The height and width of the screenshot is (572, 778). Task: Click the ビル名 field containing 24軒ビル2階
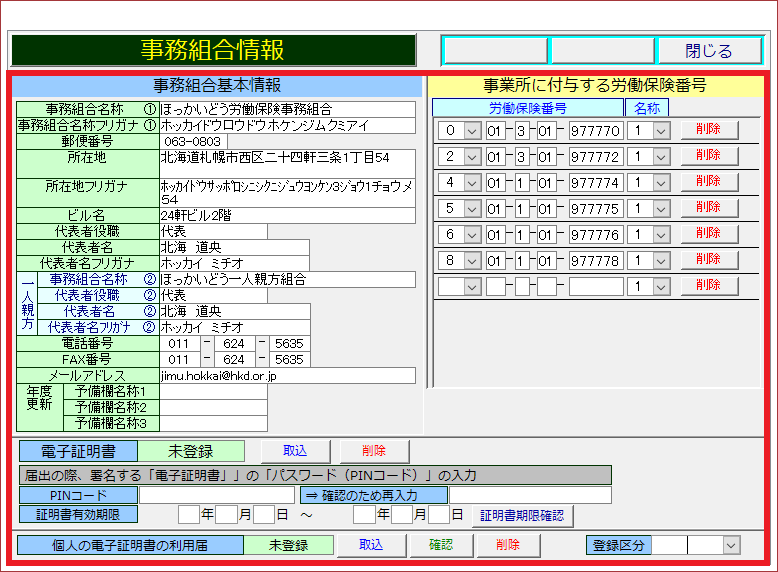click(x=286, y=215)
